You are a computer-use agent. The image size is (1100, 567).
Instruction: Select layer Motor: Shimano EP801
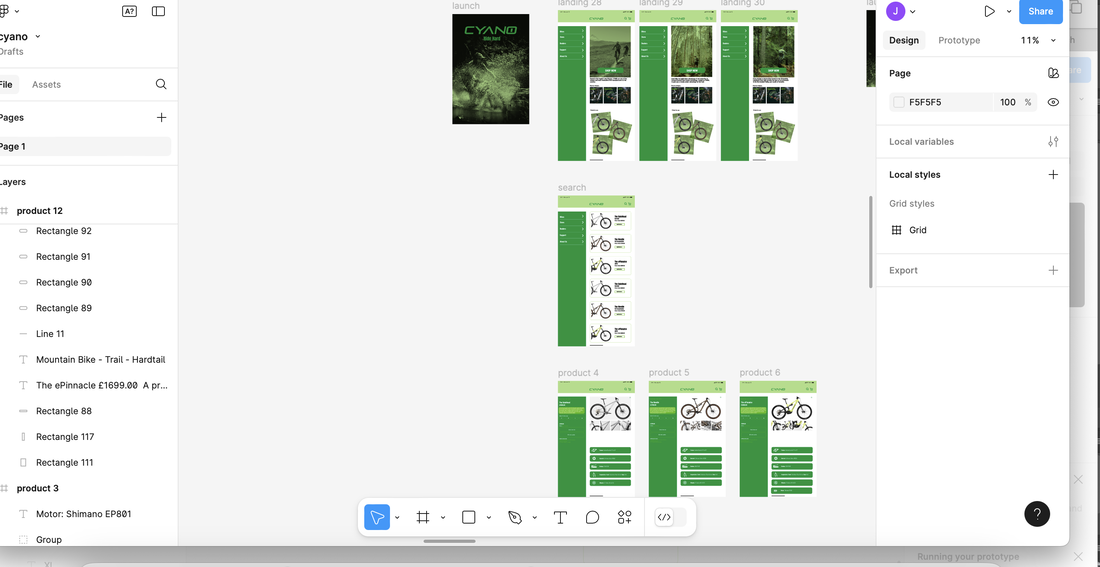[x=83, y=514]
